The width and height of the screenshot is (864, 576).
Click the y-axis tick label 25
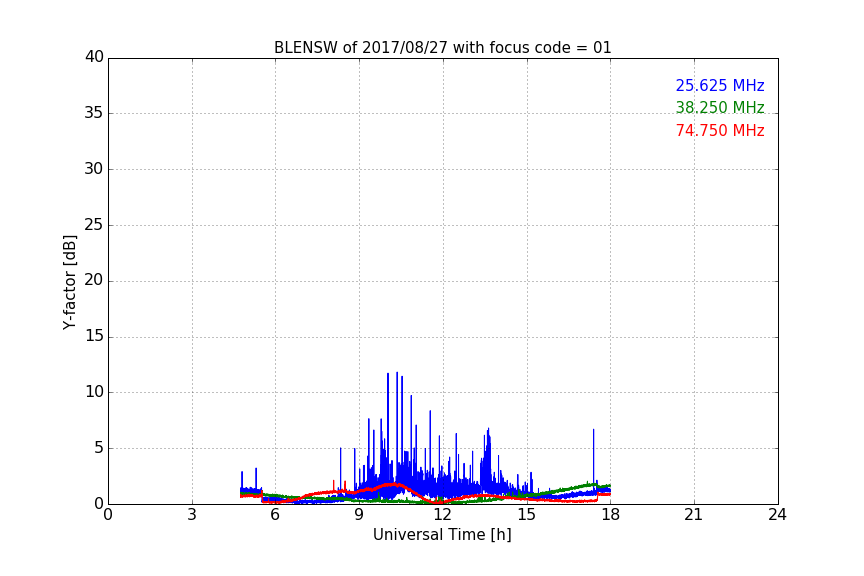click(x=94, y=224)
